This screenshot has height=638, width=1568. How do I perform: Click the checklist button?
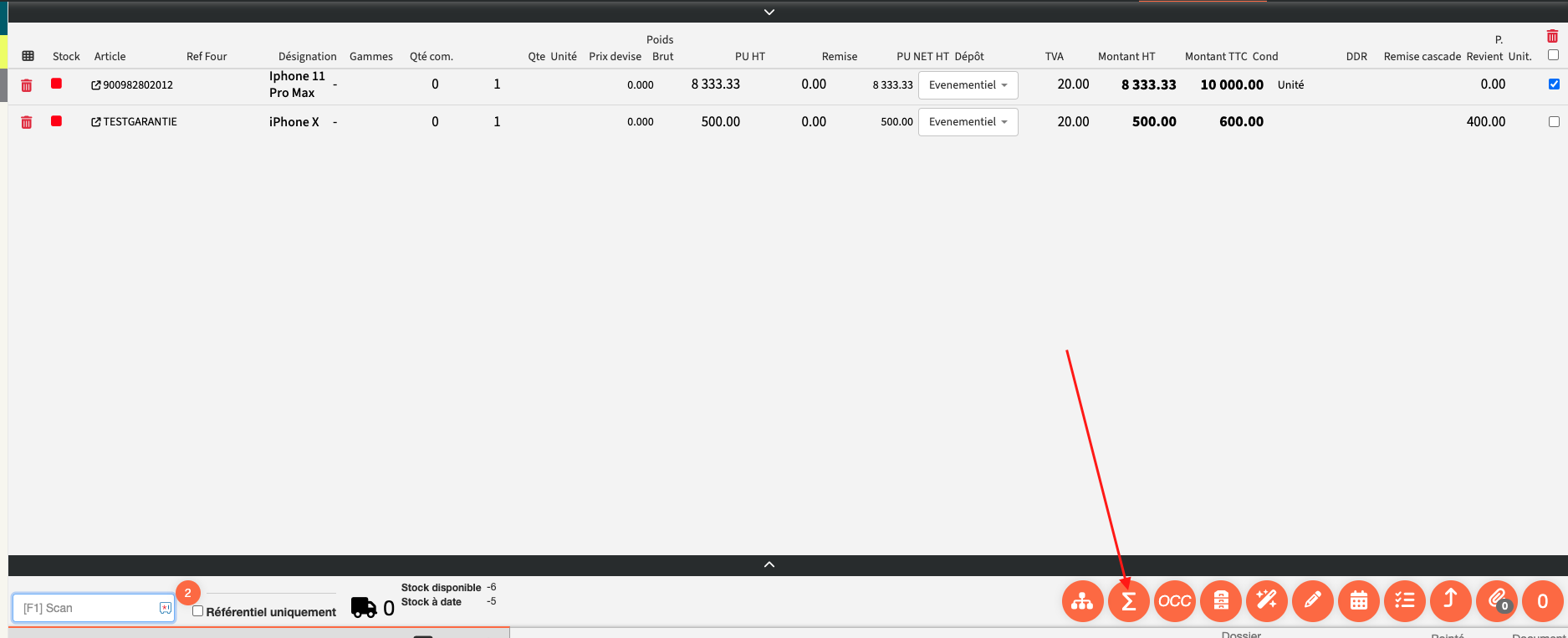point(1404,601)
